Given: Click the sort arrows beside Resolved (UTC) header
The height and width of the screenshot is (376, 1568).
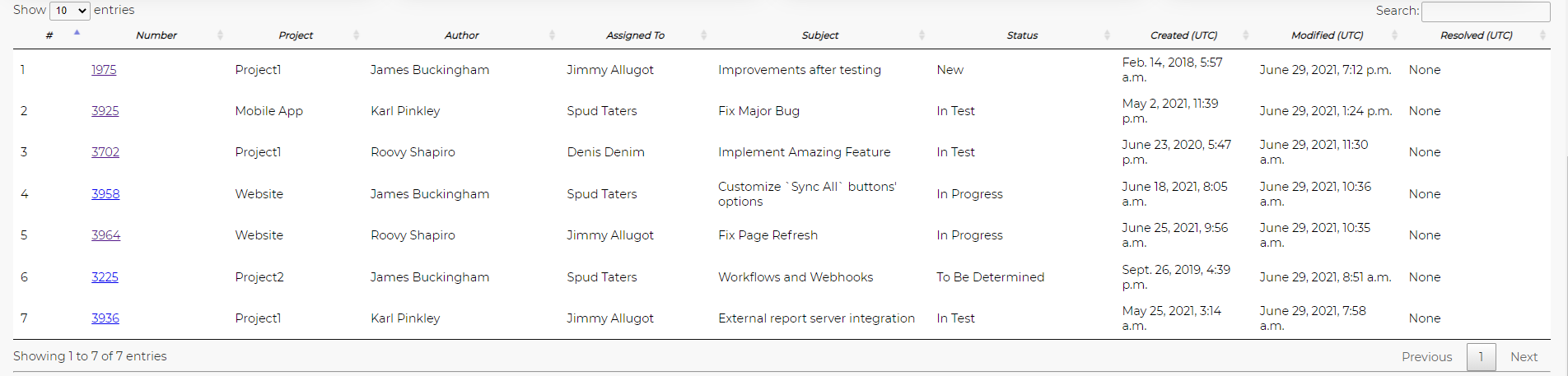Looking at the screenshot, I should pyautogui.click(x=1542, y=35).
